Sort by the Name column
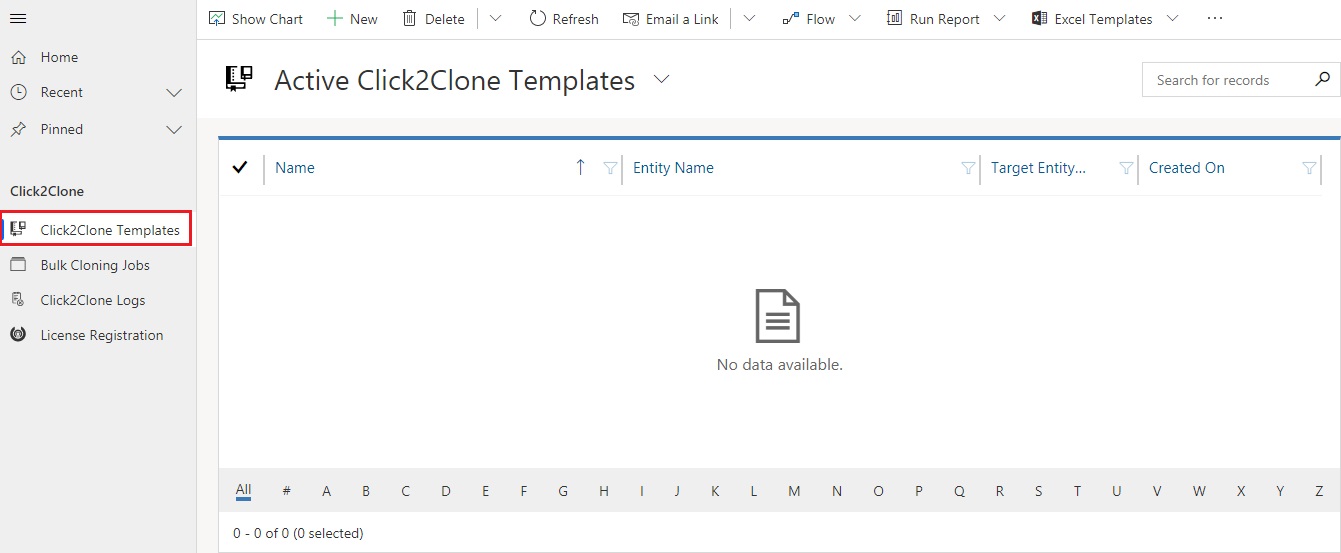 click(x=295, y=168)
